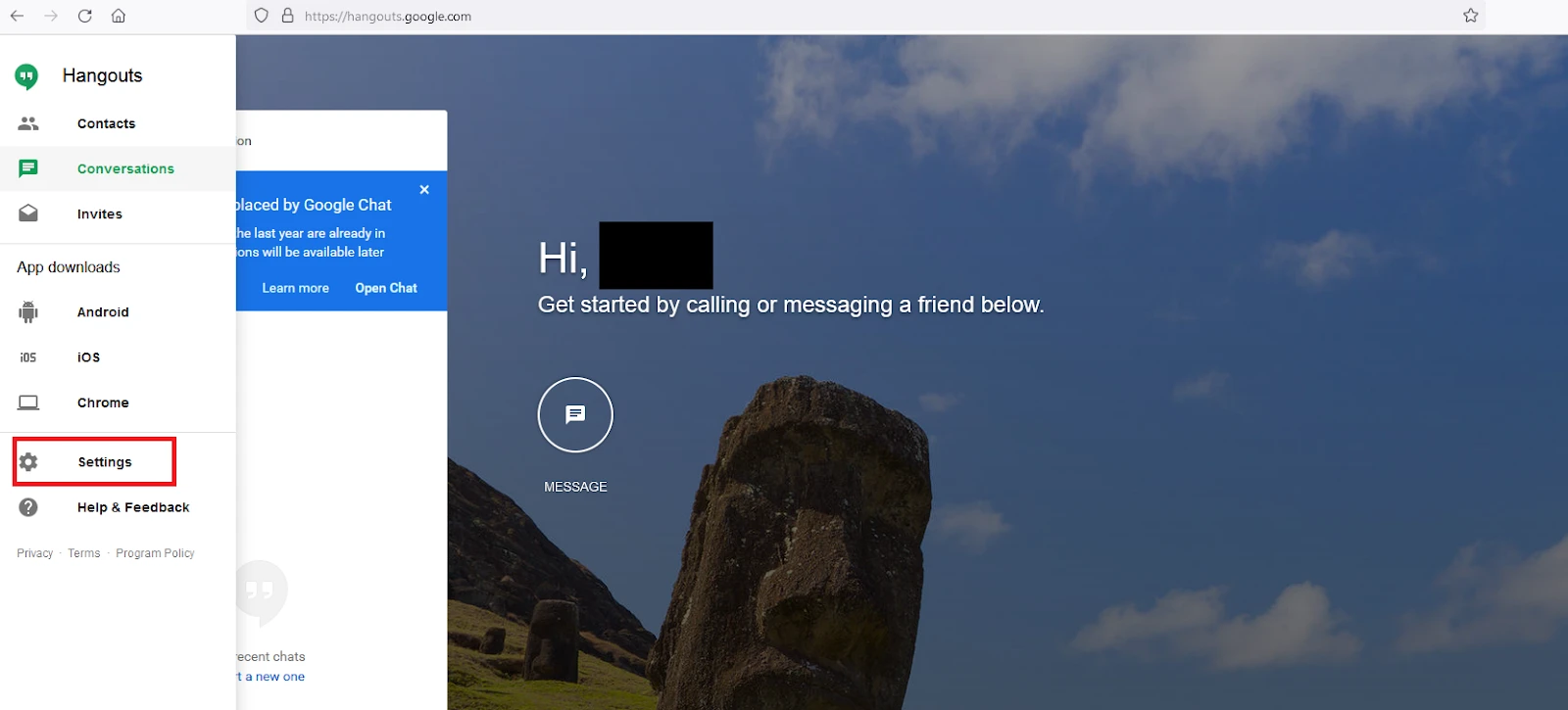Open Contacts menu item

click(x=118, y=123)
